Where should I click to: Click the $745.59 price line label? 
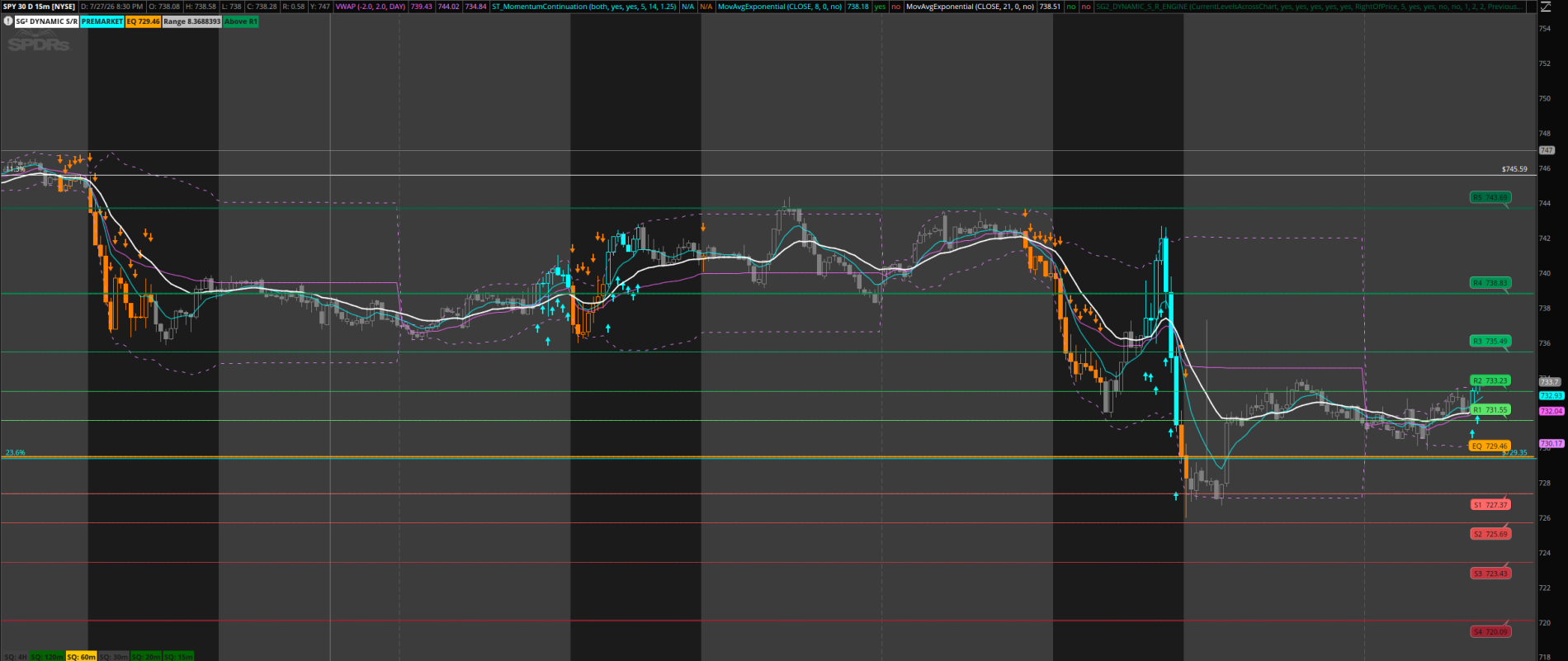1514,169
